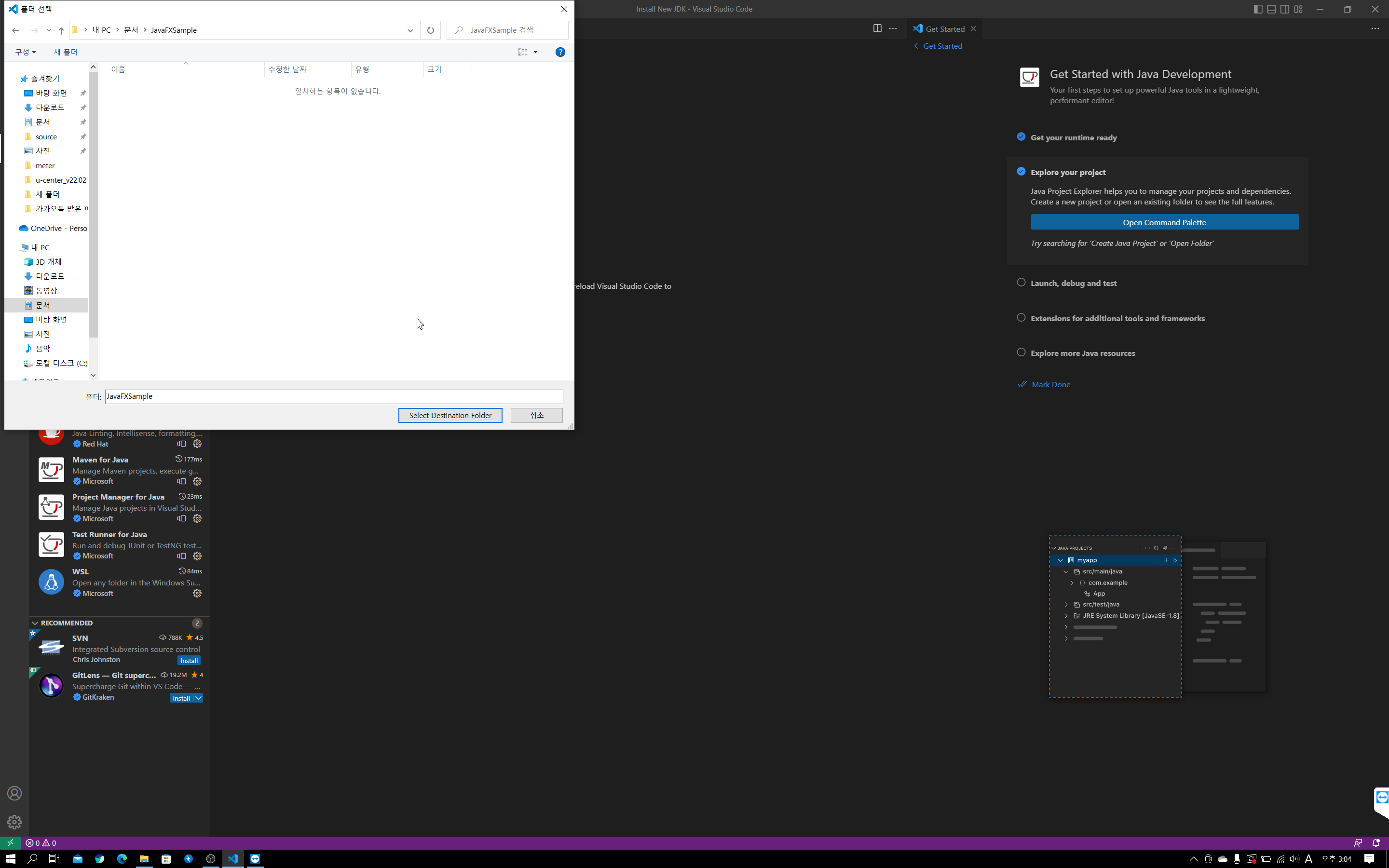
Task: Open the 구성 dropdown menu
Action: pos(25,52)
